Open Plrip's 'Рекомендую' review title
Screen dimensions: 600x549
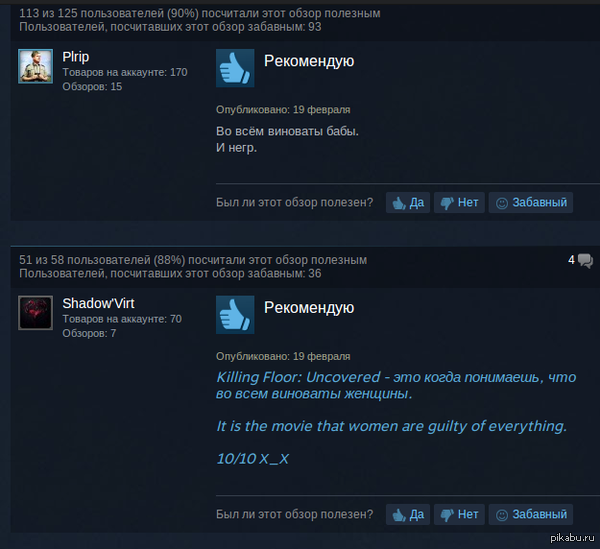pos(309,61)
